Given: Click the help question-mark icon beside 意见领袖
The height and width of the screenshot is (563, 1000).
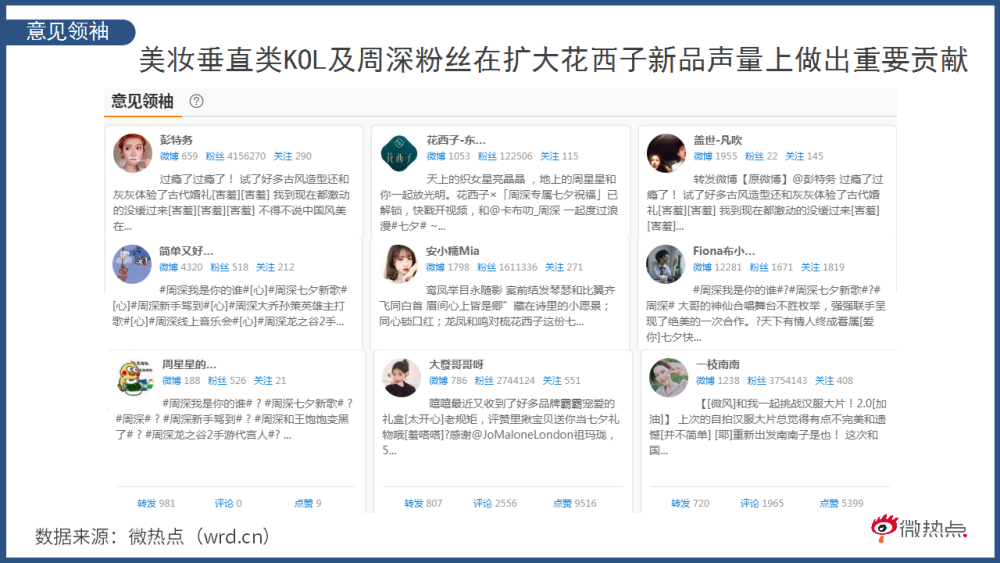Looking at the screenshot, I should point(196,101).
